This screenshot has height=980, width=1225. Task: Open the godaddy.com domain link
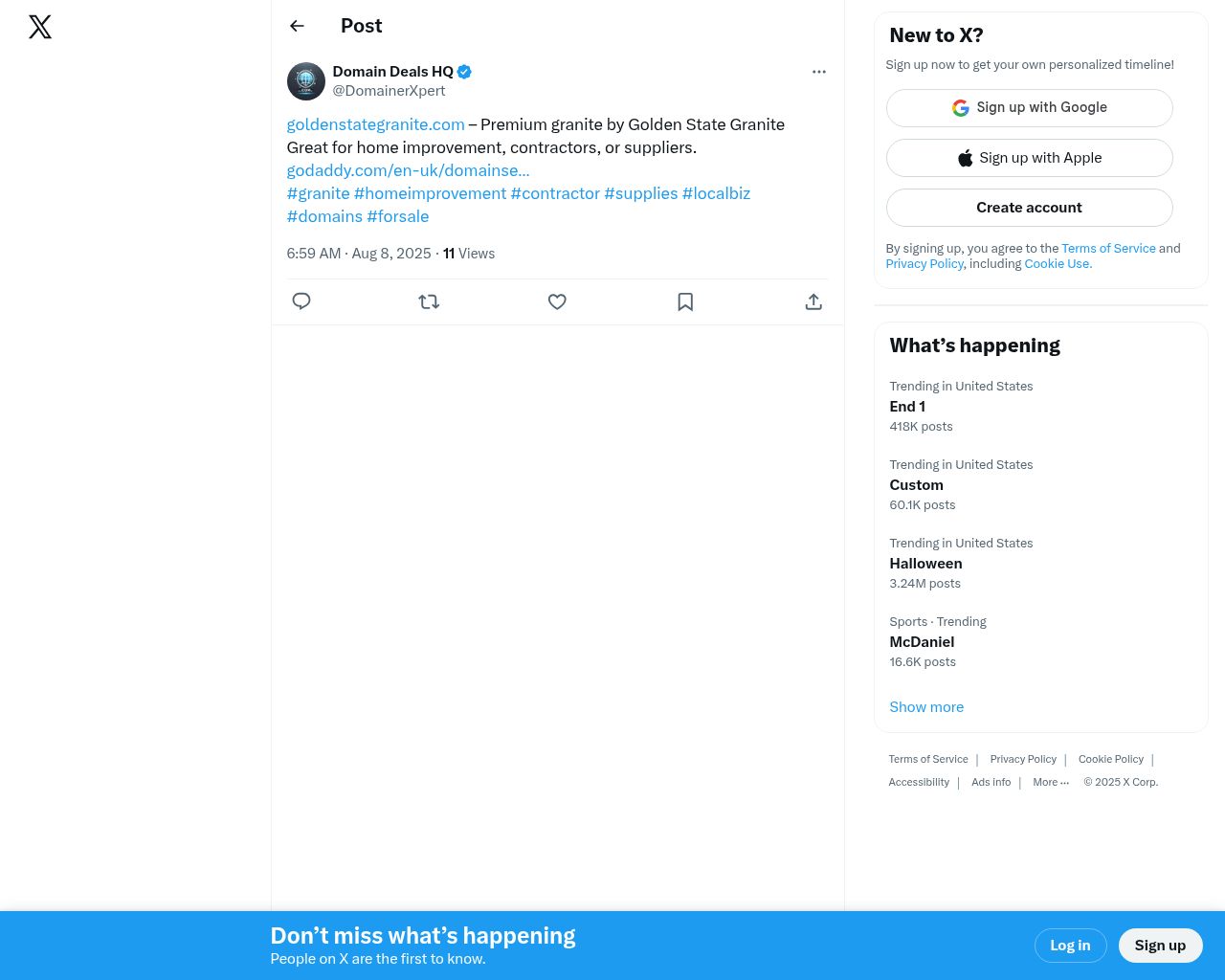408,170
